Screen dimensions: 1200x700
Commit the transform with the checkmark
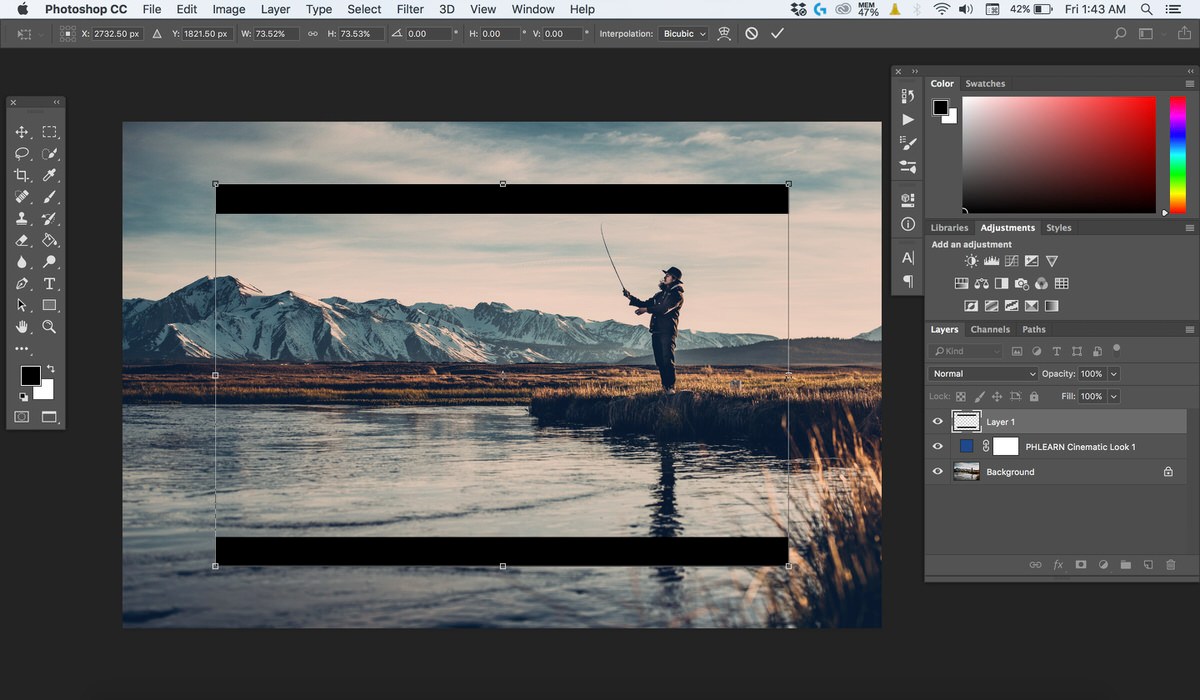777,33
